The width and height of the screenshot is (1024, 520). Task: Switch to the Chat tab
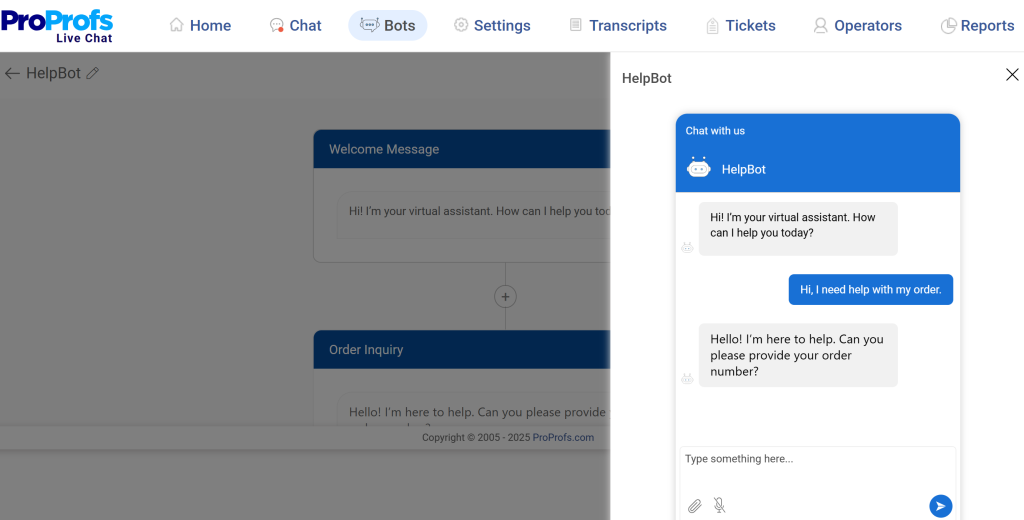point(295,26)
